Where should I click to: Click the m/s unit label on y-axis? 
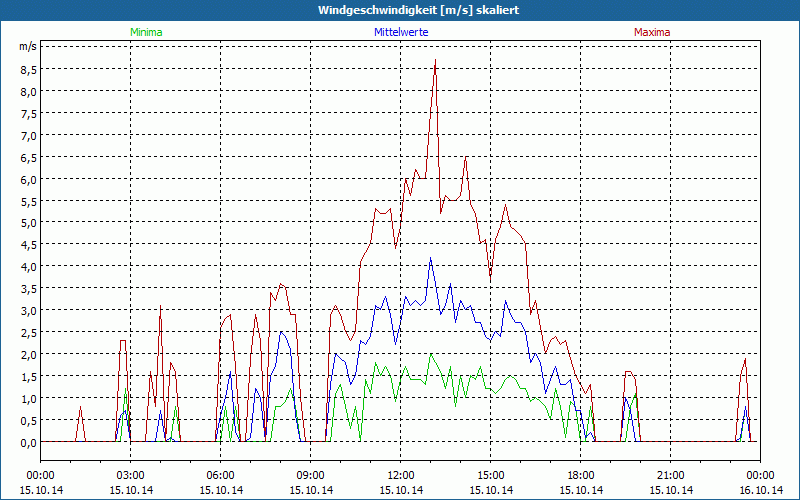(x=28, y=46)
